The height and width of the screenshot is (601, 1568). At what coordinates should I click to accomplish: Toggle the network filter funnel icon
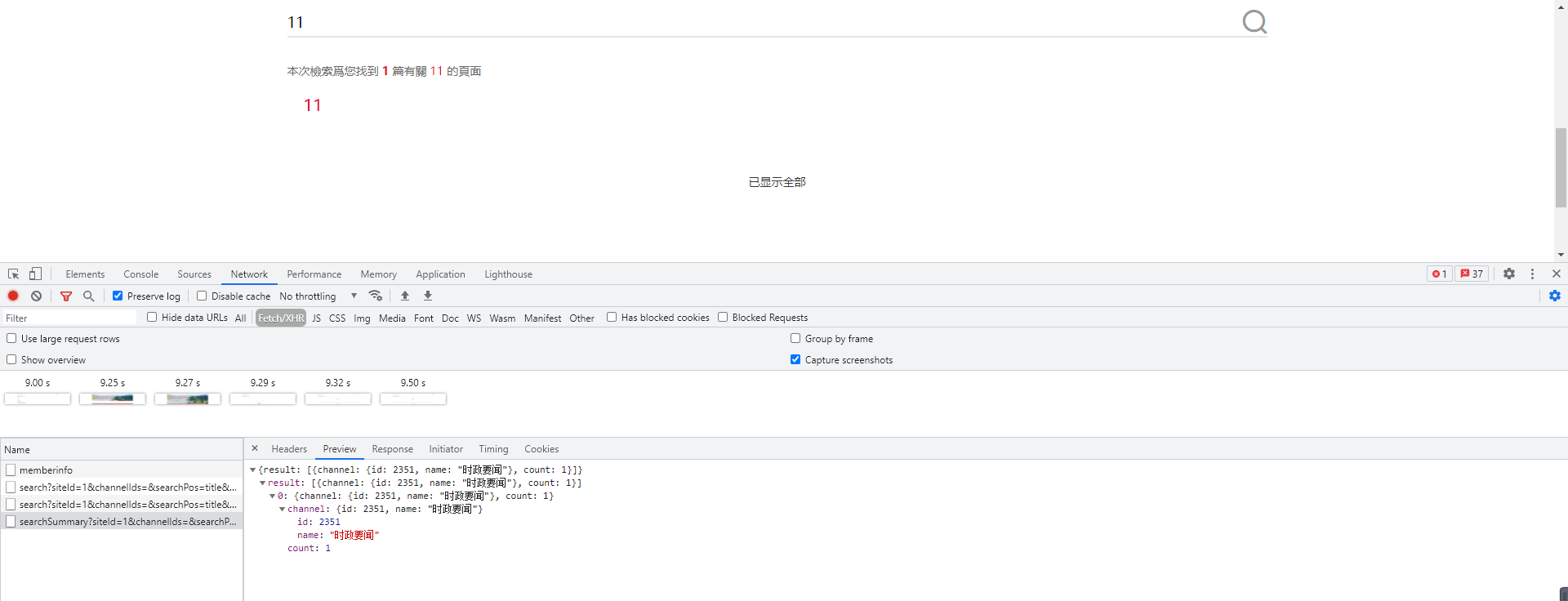coord(66,296)
